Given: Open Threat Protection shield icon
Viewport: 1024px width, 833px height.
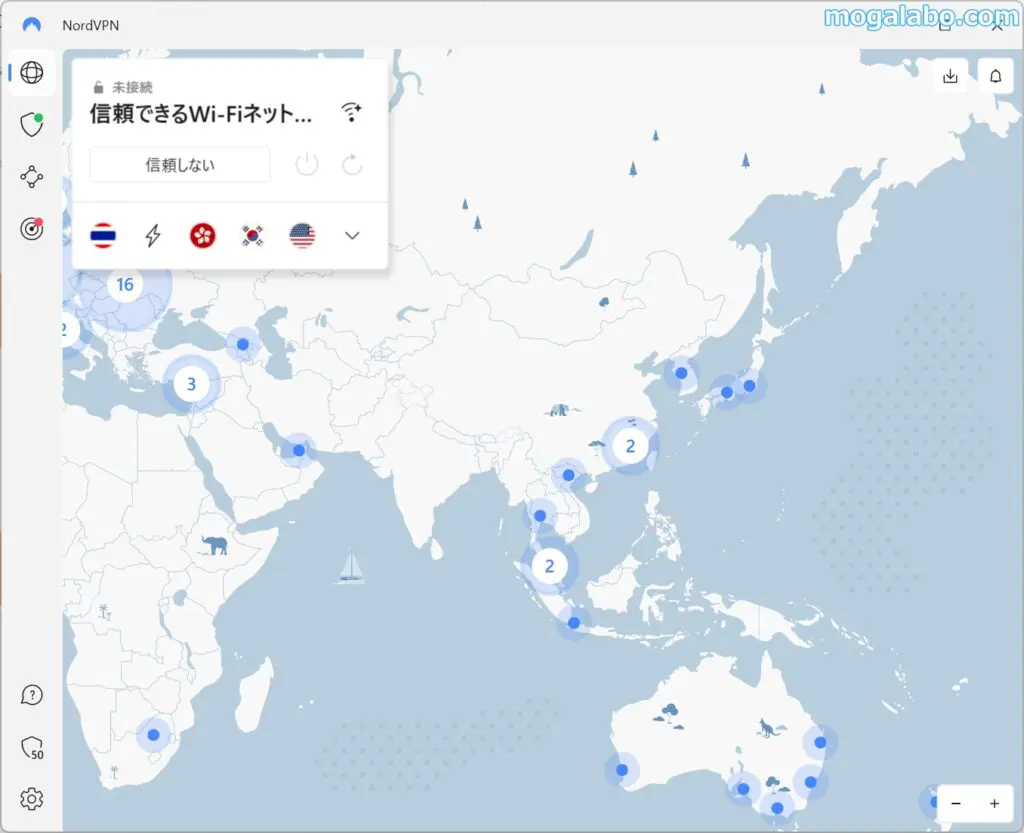Looking at the screenshot, I should click(32, 124).
